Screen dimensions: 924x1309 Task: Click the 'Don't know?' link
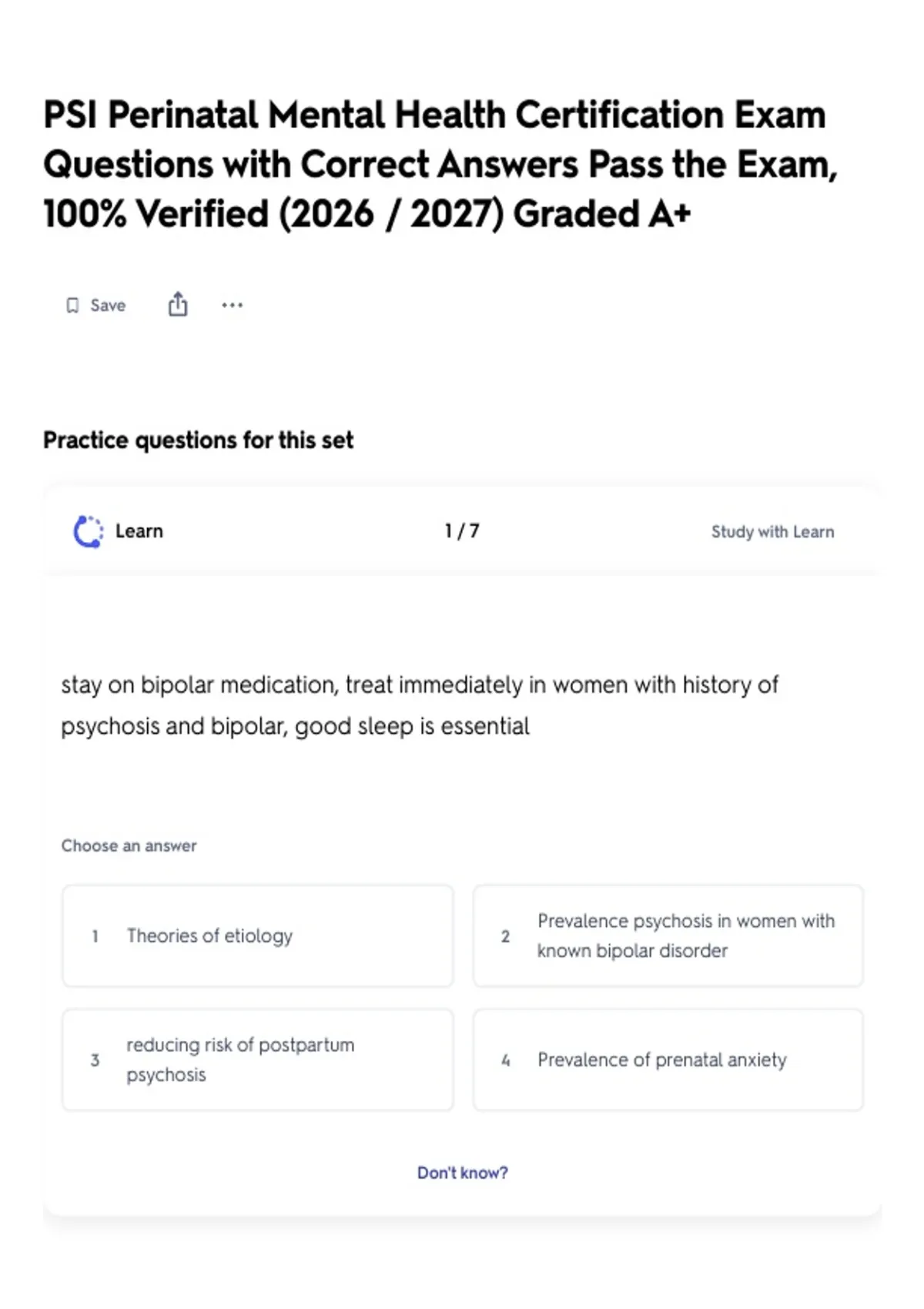pos(463,1173)
